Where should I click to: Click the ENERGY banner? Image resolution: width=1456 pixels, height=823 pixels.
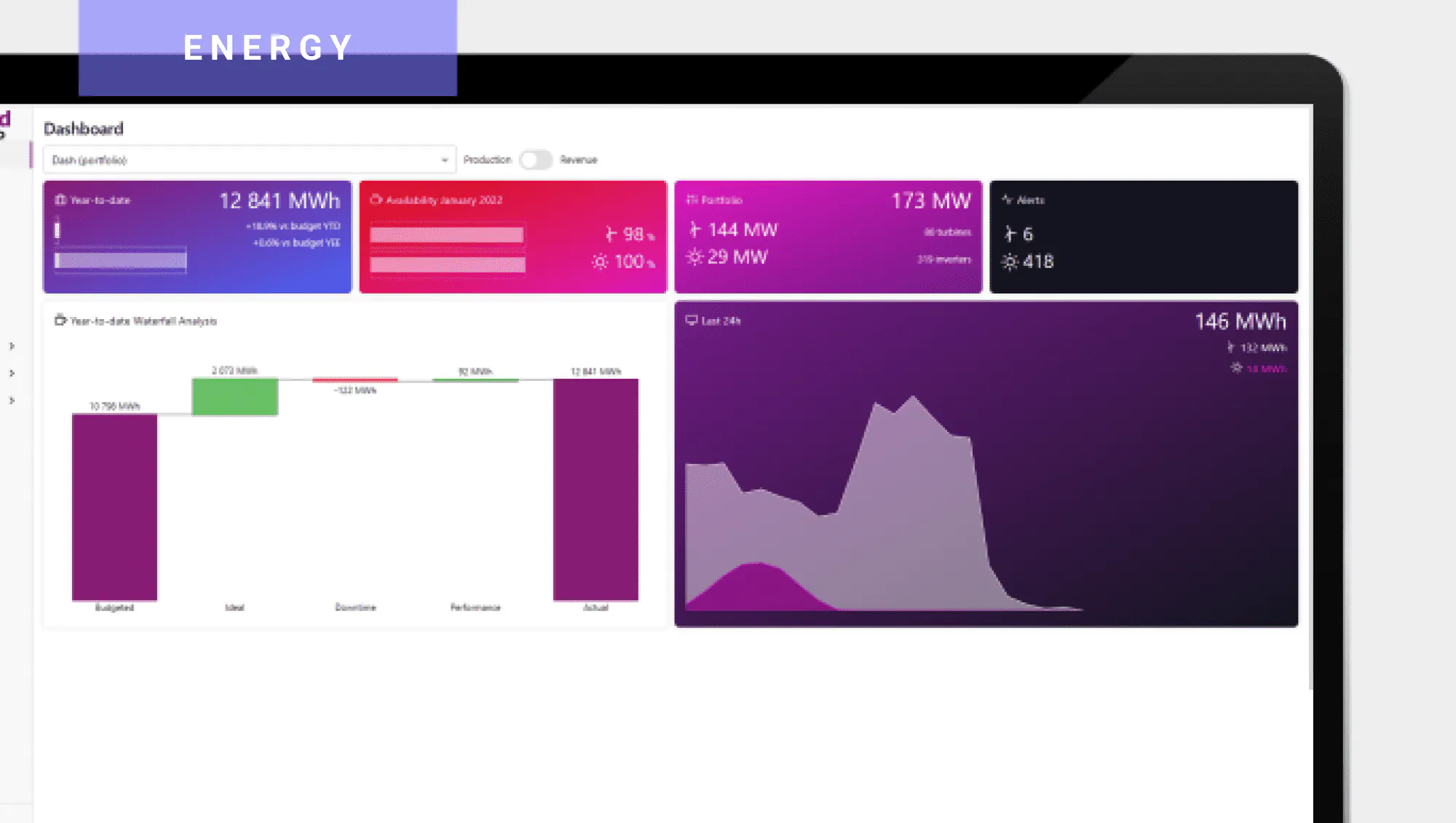click(268, 48)
